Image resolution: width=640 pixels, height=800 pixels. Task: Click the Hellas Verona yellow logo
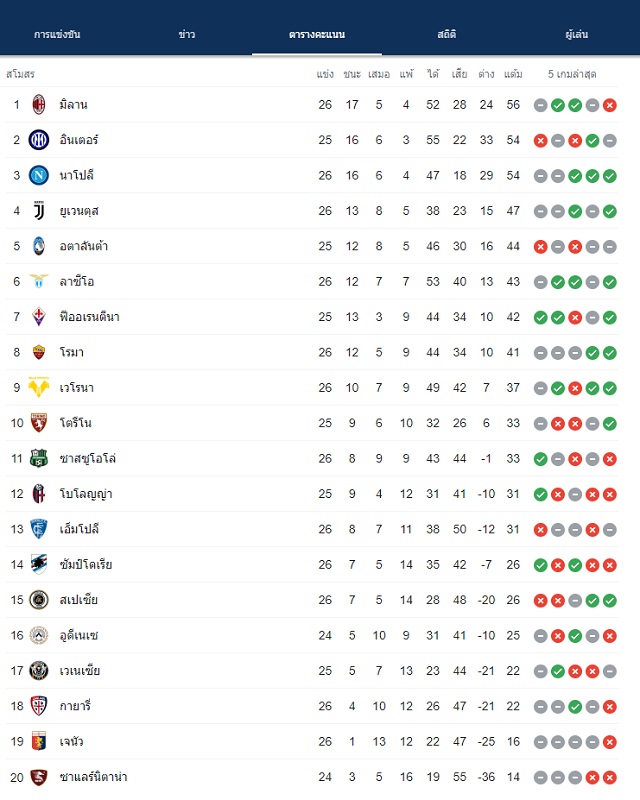(39, 387)
